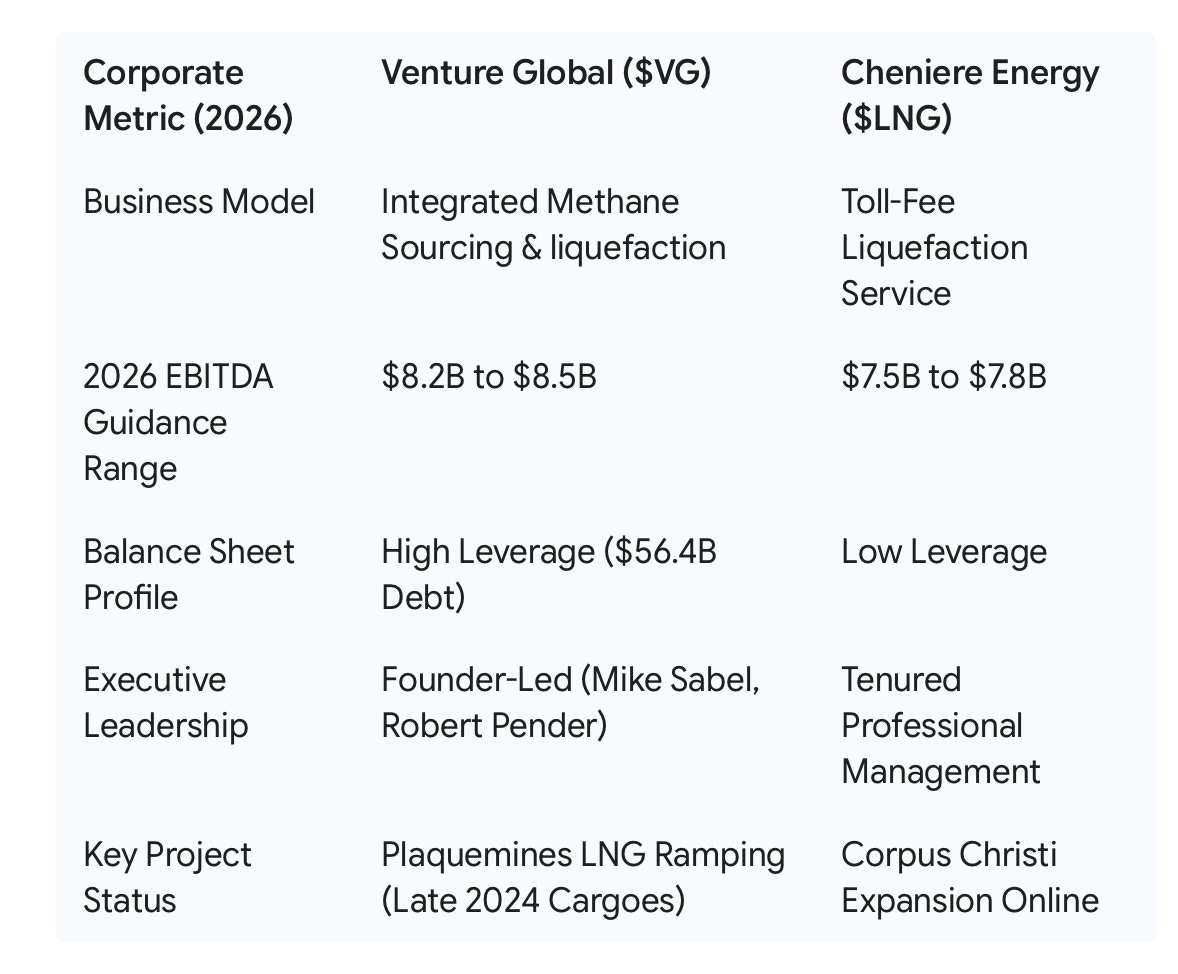Click the 2026 EBITDA Guidance Range label
The image size is (1178, 974).
tap(178, 422)
